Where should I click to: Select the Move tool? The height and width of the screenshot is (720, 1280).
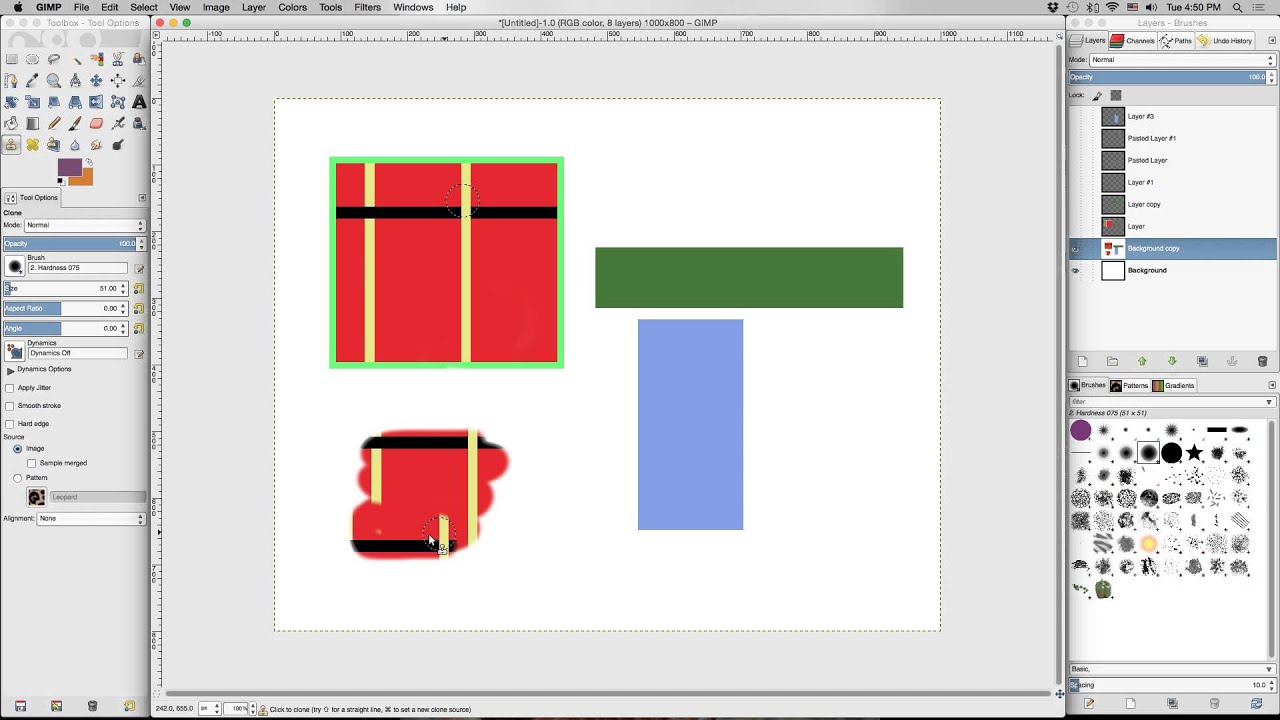(96, 80)
